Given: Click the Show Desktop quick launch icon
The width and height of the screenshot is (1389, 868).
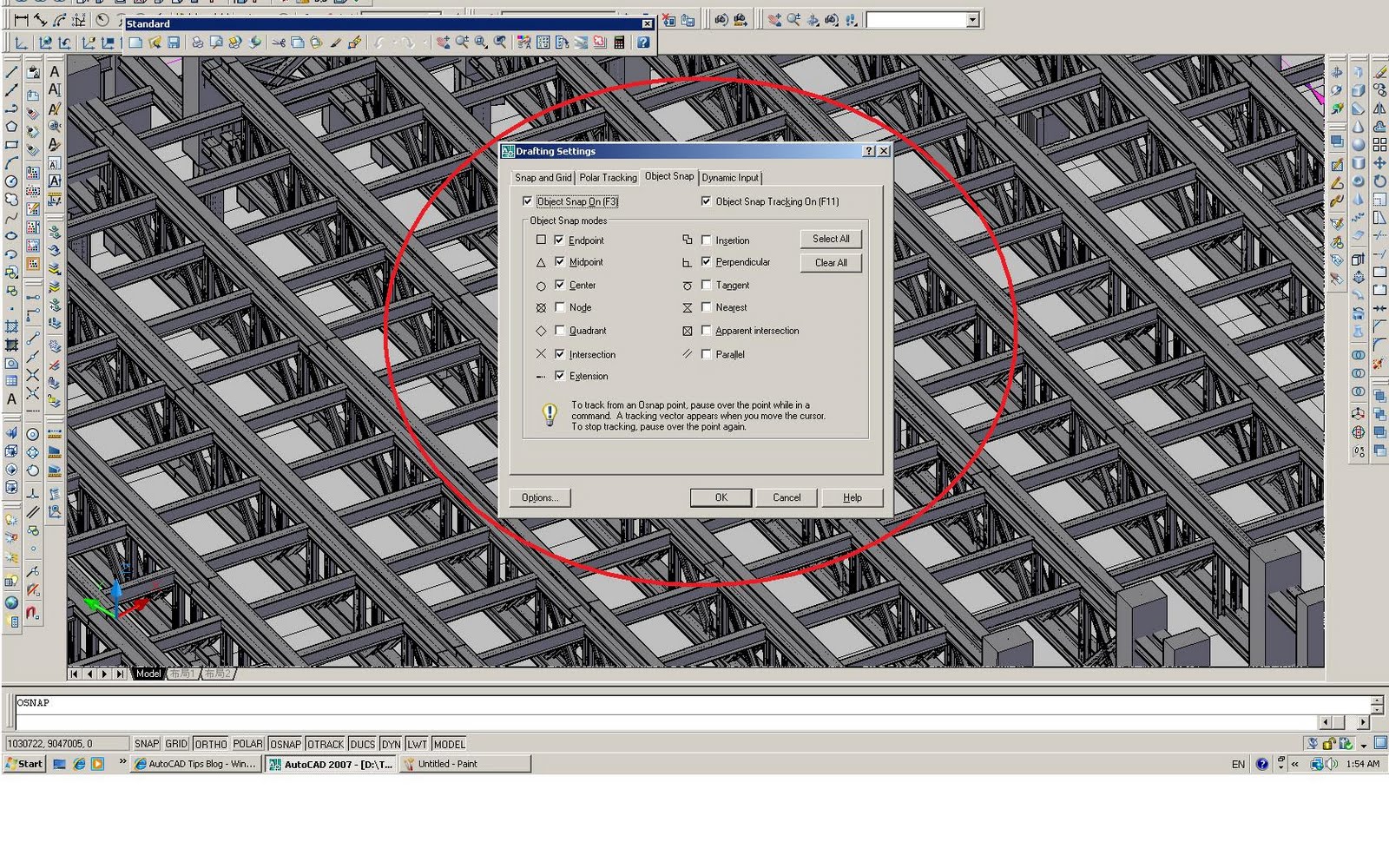Looking at the screenshot, I should point(60,764).
